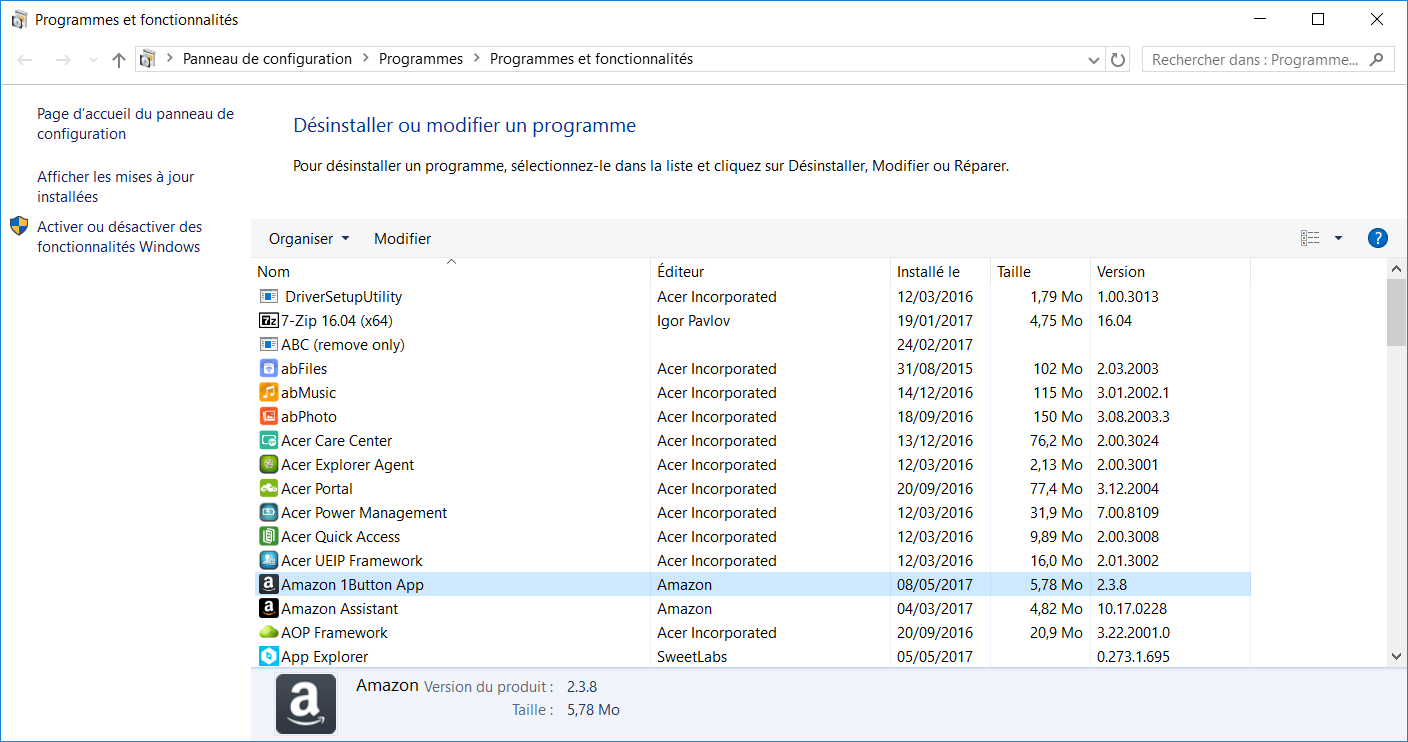1408x742 pixels.
Task: Click the Acer Quick Access icon
Action: point(268,537)
